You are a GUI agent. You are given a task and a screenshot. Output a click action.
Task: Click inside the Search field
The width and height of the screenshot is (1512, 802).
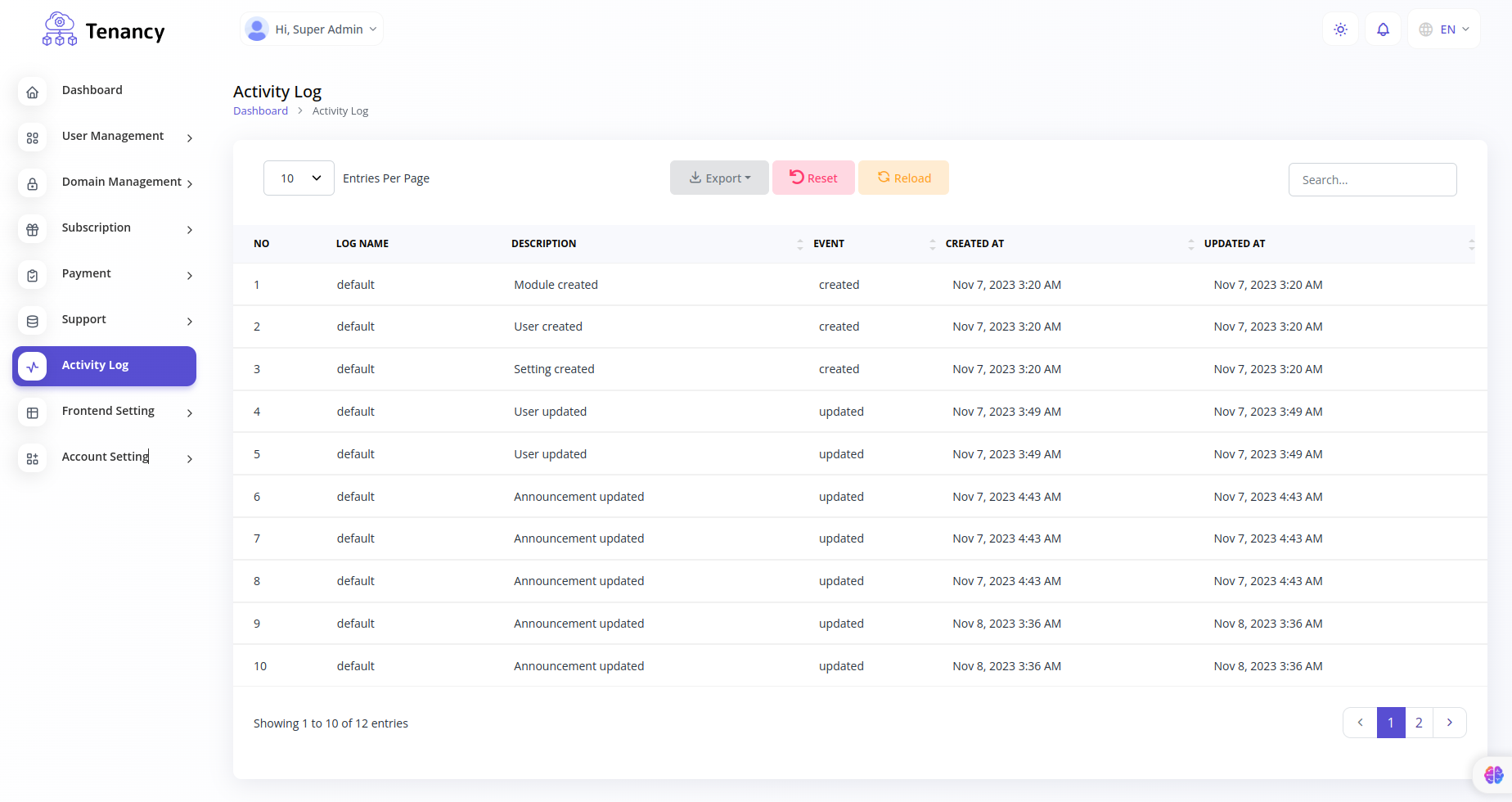[x=1372, y=179]
